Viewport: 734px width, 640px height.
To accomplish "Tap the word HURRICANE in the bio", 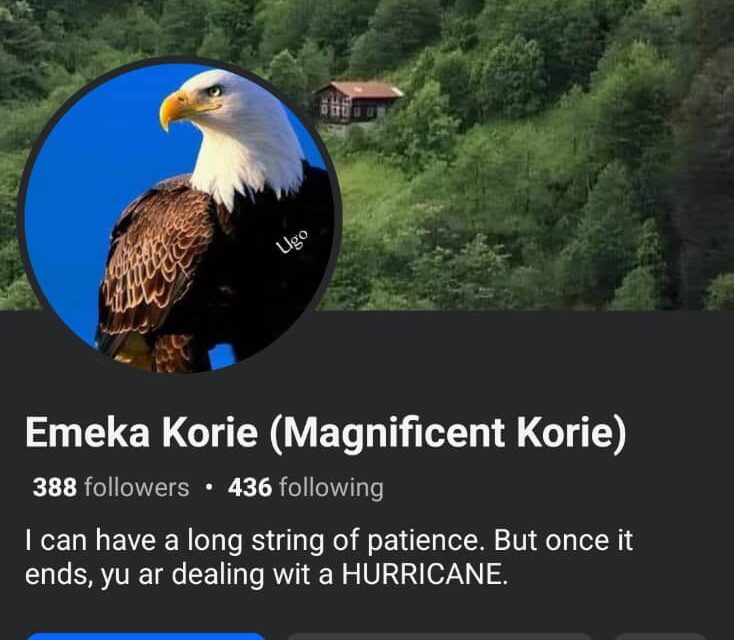I will coord(425,574).
